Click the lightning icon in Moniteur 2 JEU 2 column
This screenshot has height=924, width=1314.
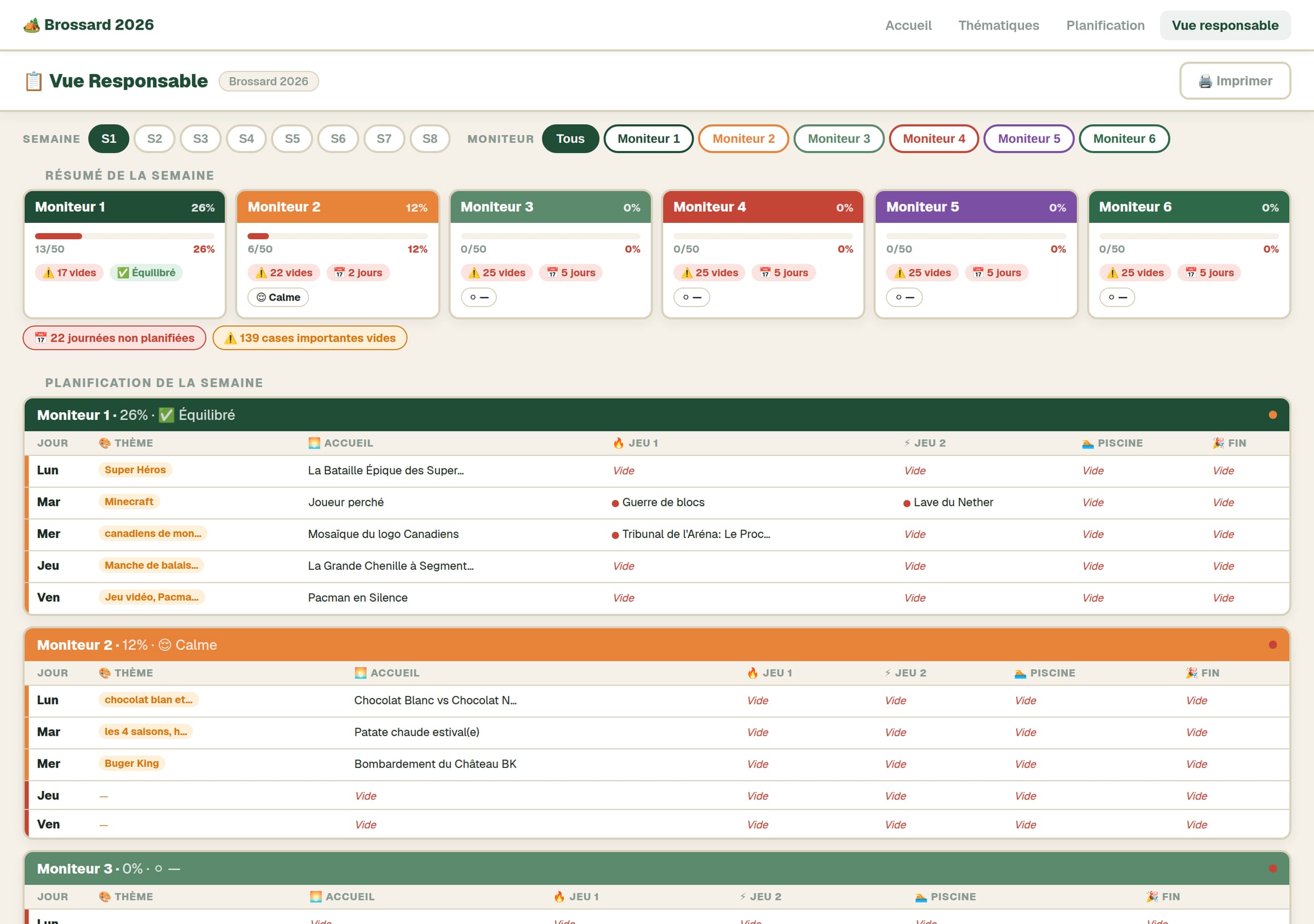tap(887, 673)
